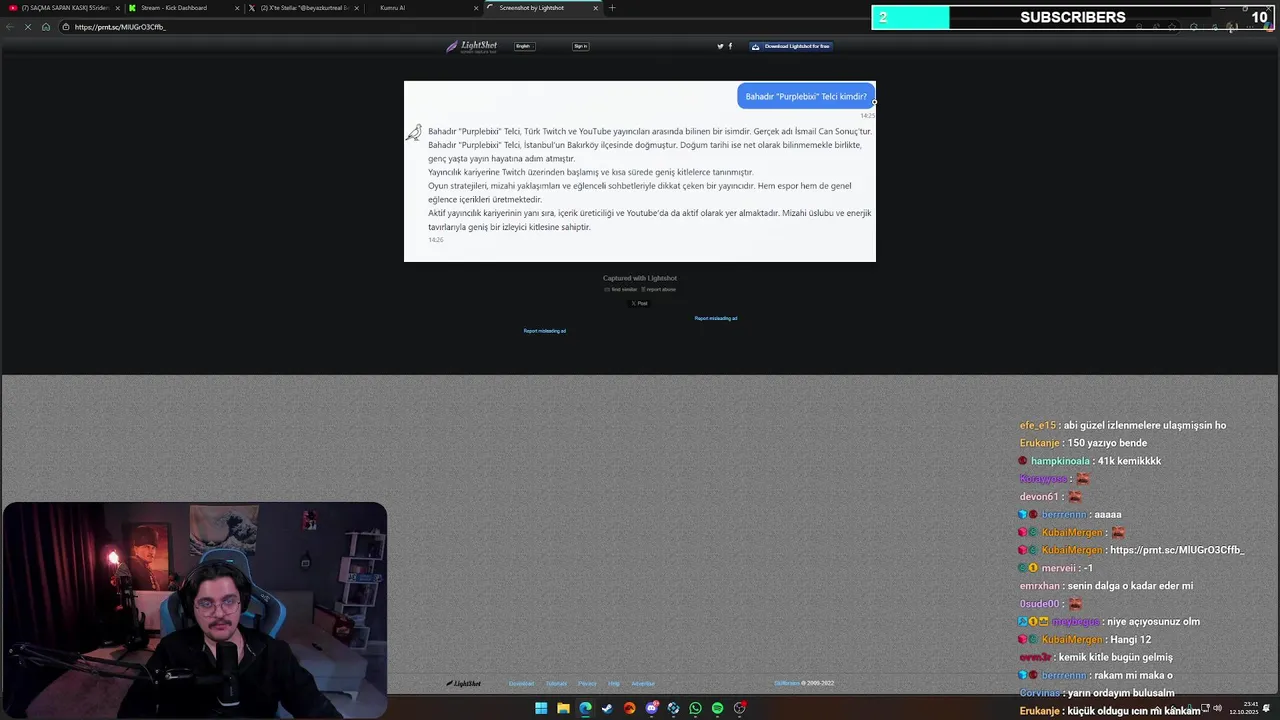Go back in browser history
Image resolution: width=1280 pixels, height=720 pixels.
click(x=11, y=27)
